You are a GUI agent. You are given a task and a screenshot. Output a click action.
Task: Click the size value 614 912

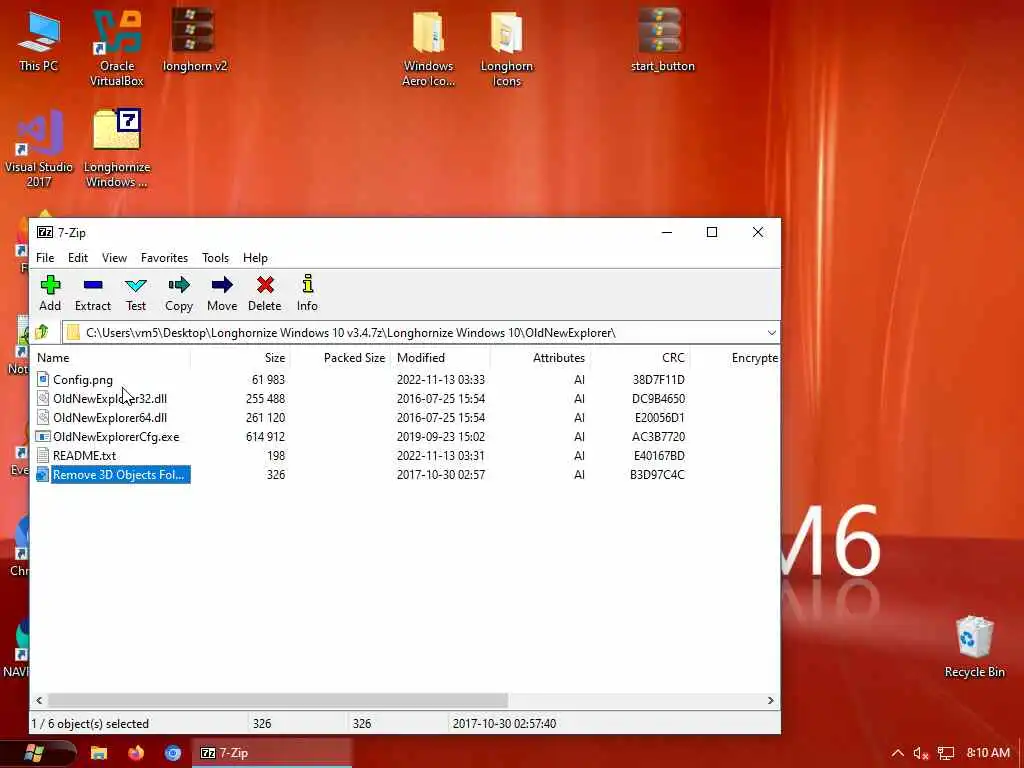coord(265,436)
